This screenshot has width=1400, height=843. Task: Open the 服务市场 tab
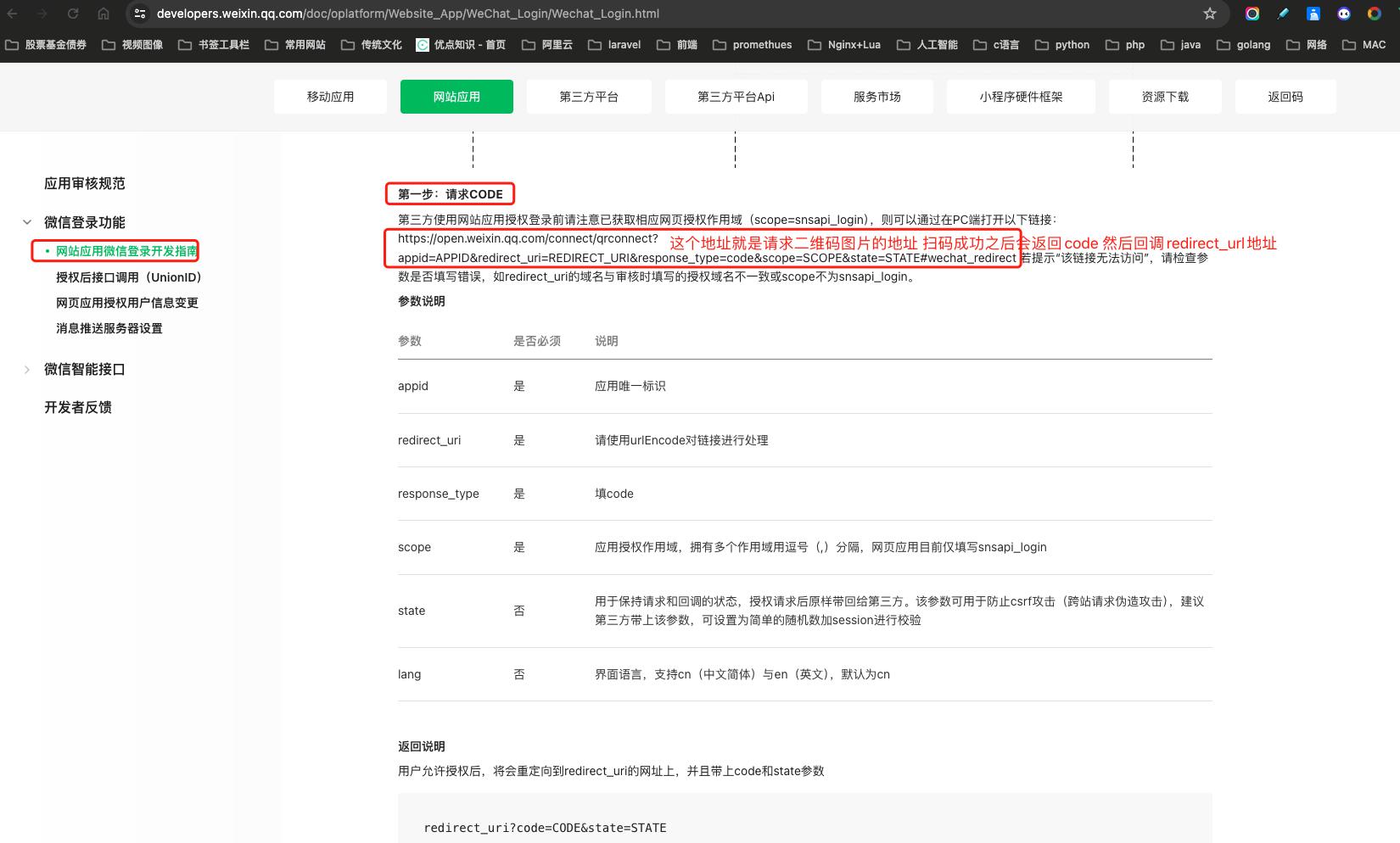[877, 97]
